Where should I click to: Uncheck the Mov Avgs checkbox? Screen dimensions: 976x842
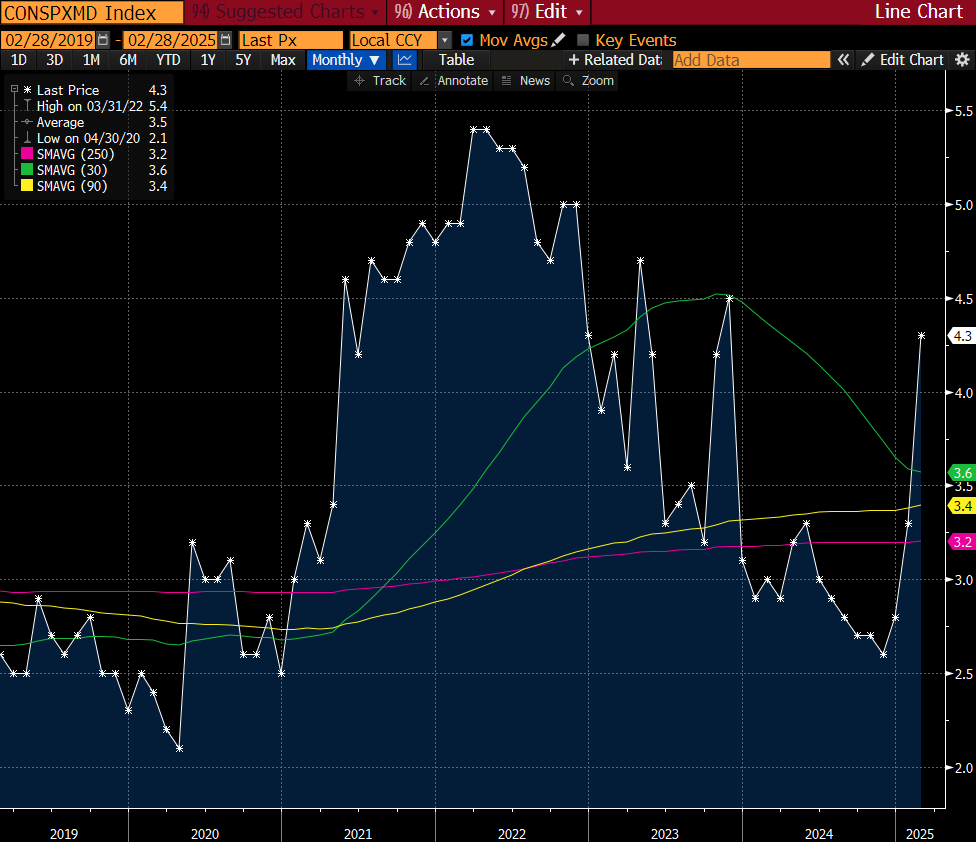pos(467,40)
